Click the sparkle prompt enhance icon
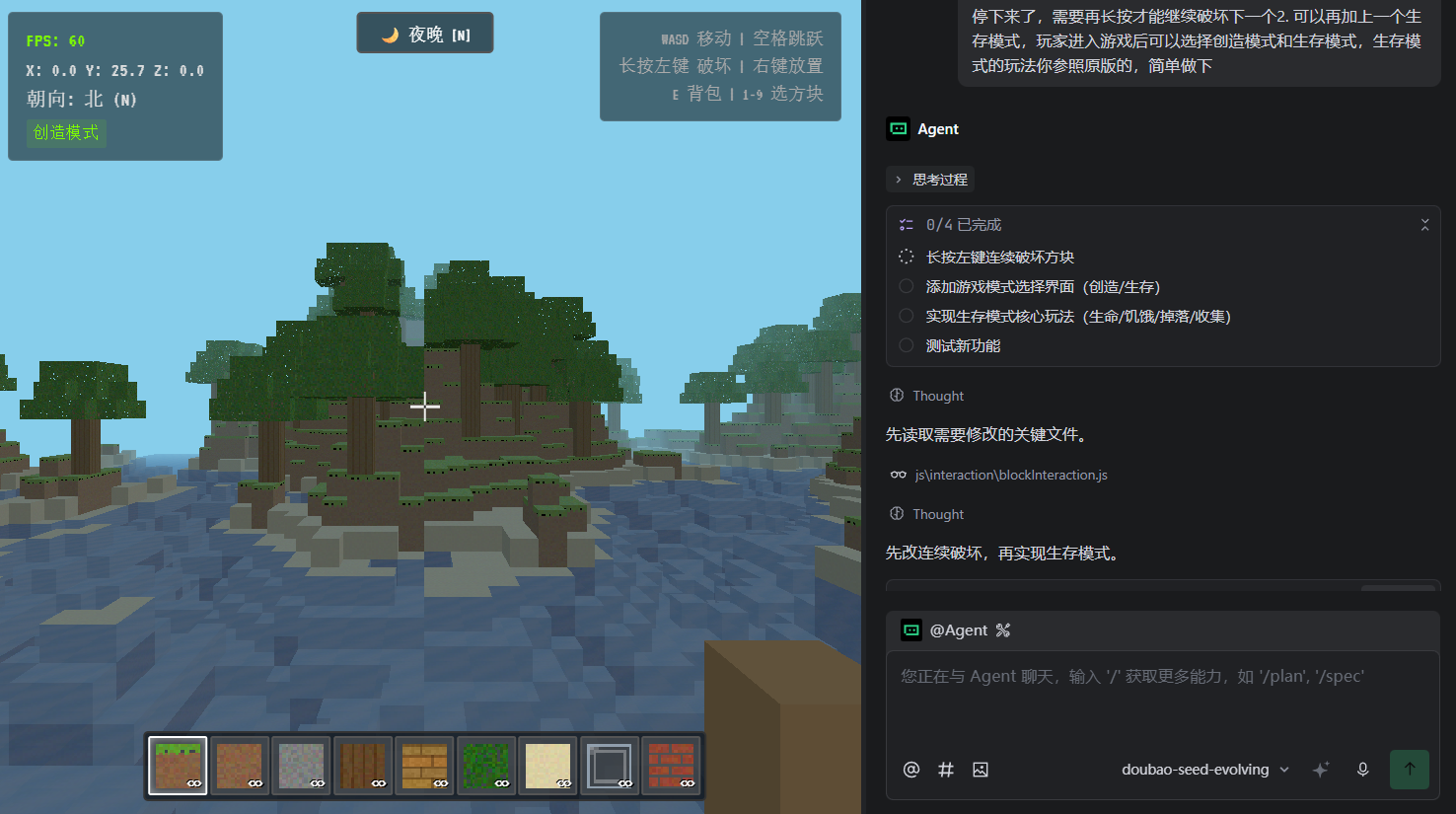This screenshot has height=814, width=1456. pos(1321,770)
